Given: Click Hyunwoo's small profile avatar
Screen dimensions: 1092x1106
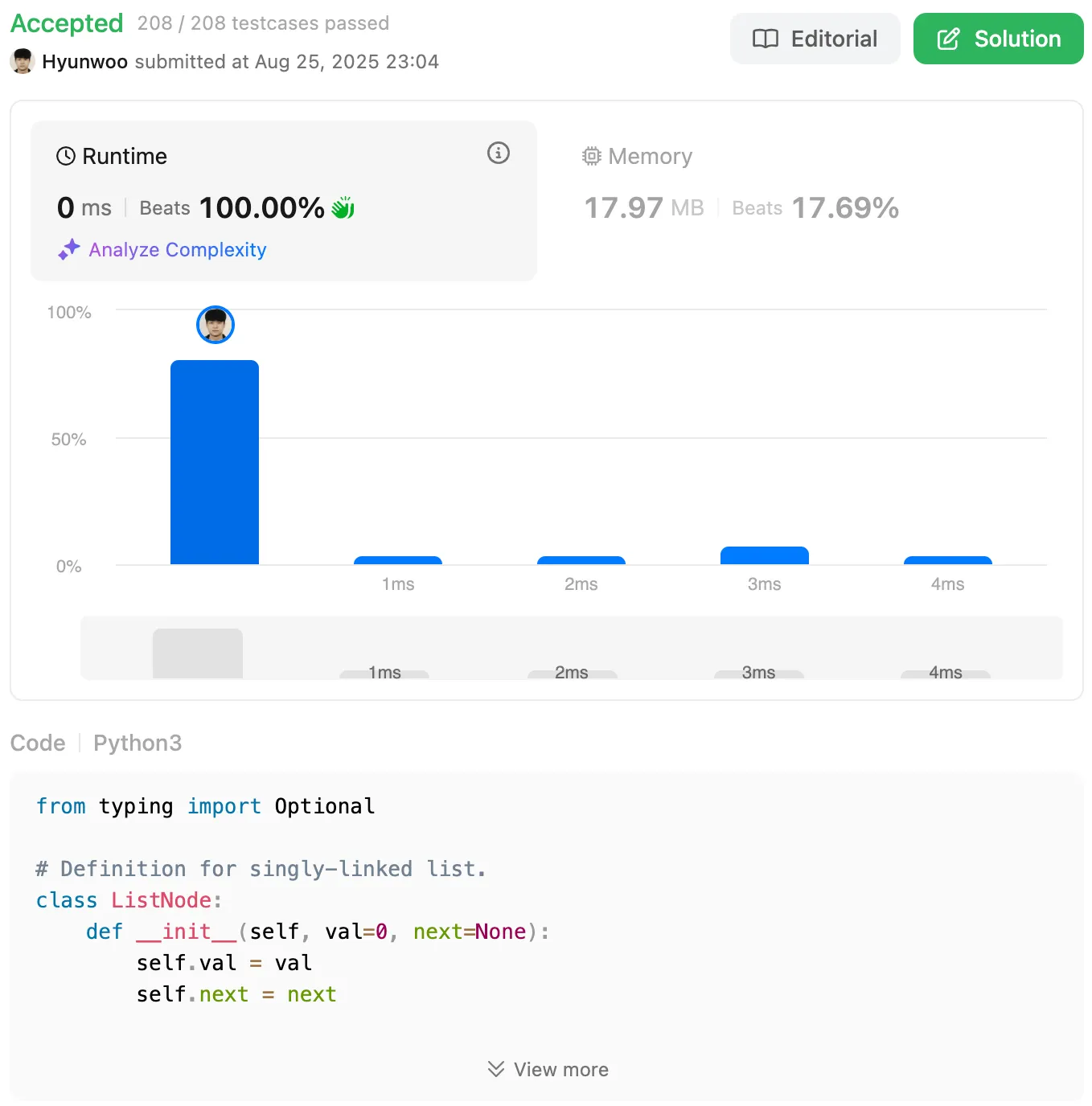Looking at the screenshot, I should (x=23, y=62).
